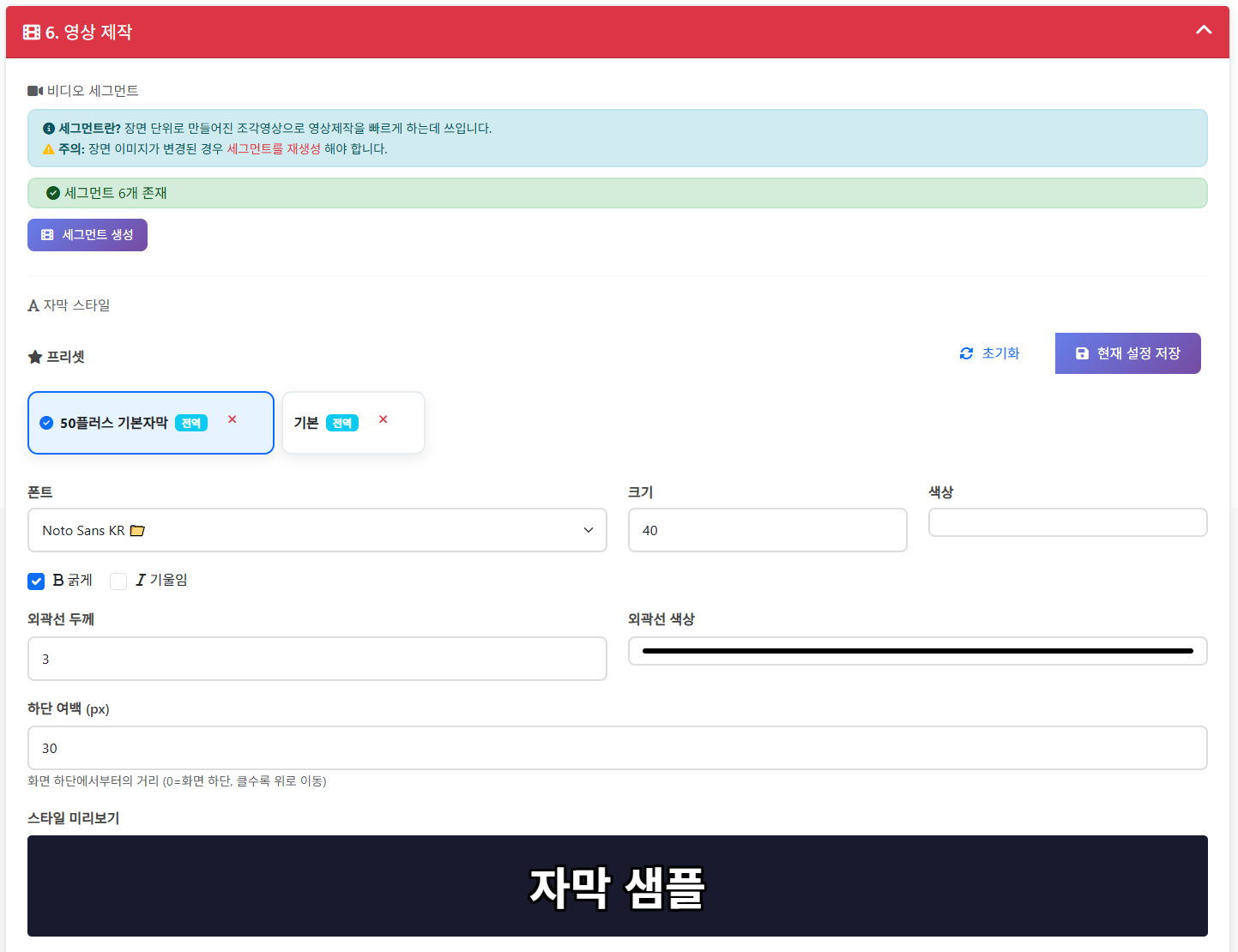Click the warning triangle icon before 주의
Viewport: 1238px width, 952px height.
49,149
